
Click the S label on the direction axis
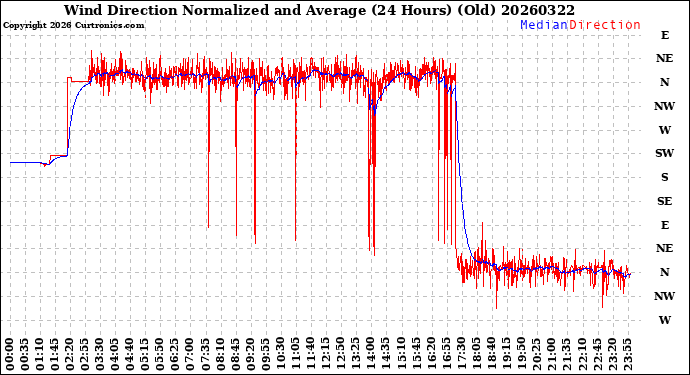click(x=664, y=177)
